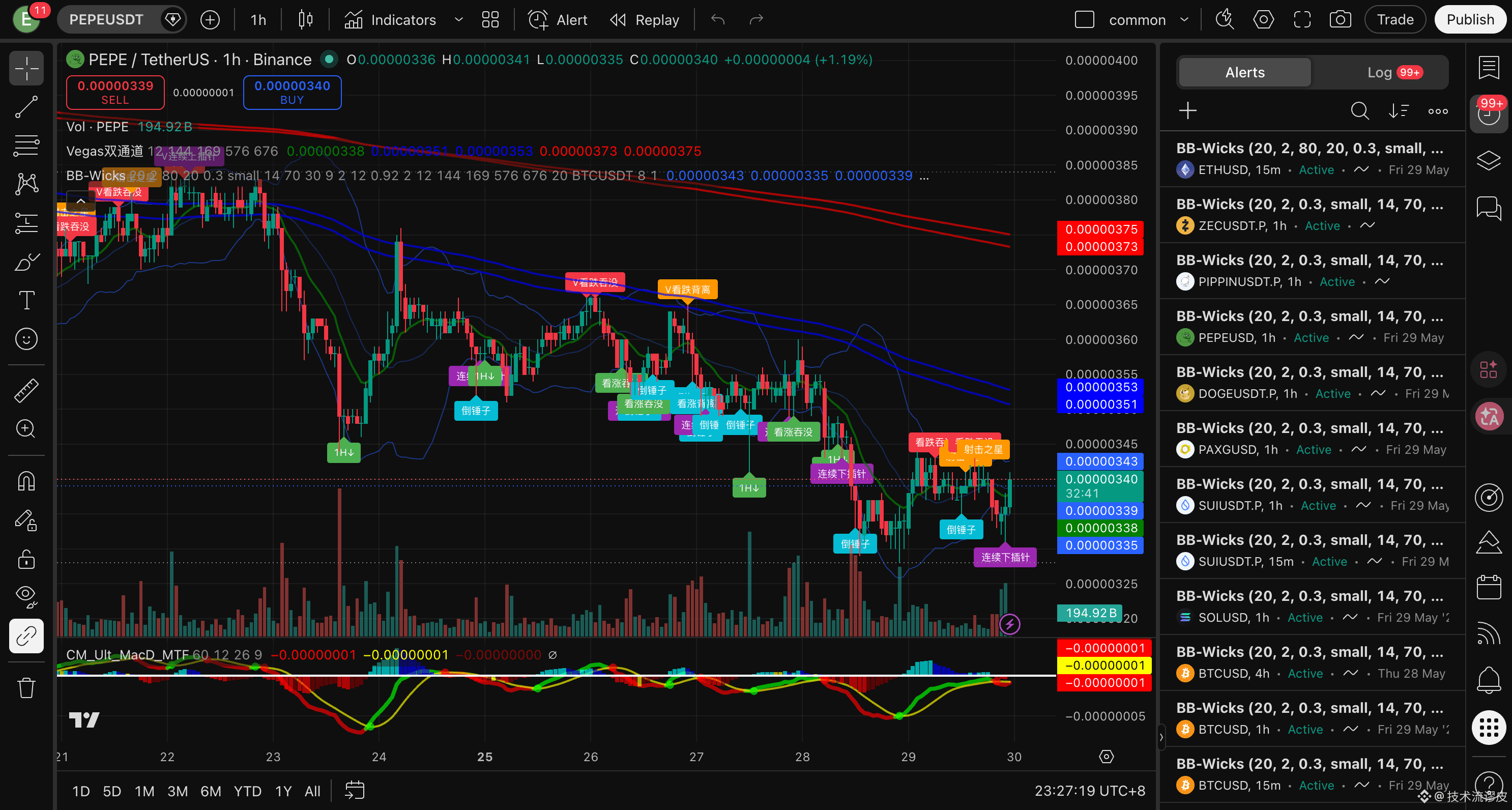
Task: Select the layout setup square icon
Action: 1085,20
